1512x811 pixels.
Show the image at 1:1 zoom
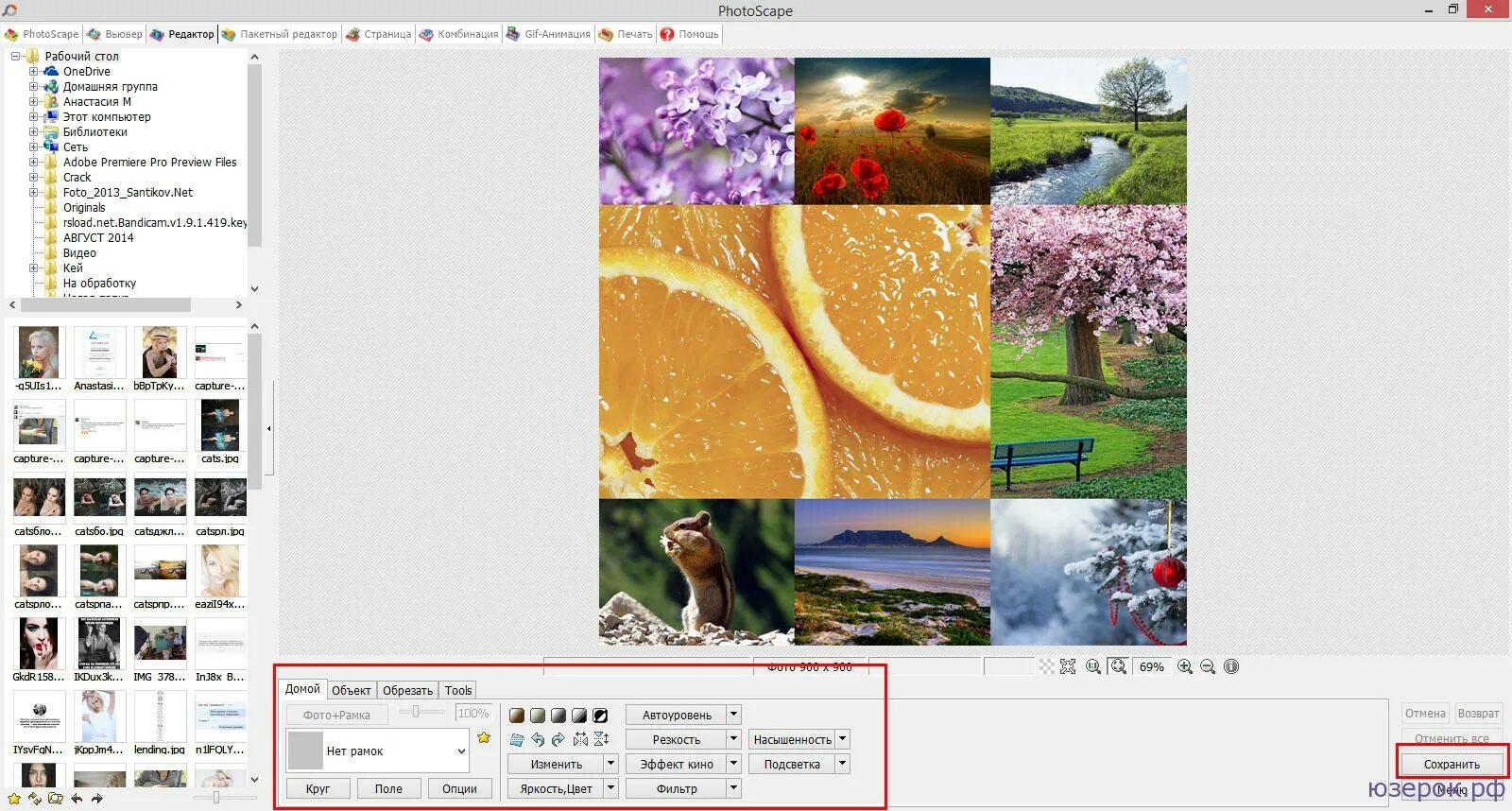pyautogui.click(x=1093, y=666)
